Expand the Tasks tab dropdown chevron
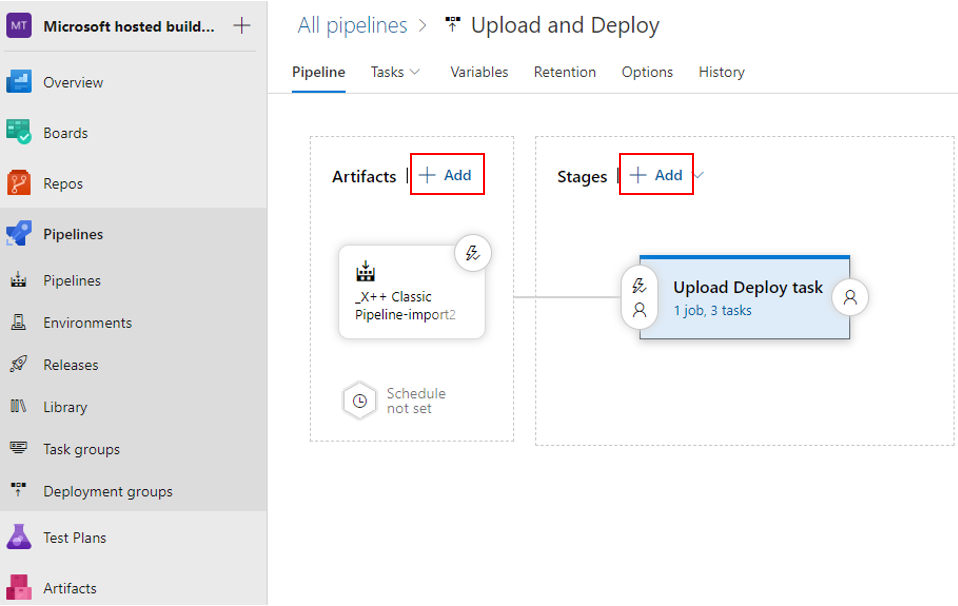 [x=415, y=72]
